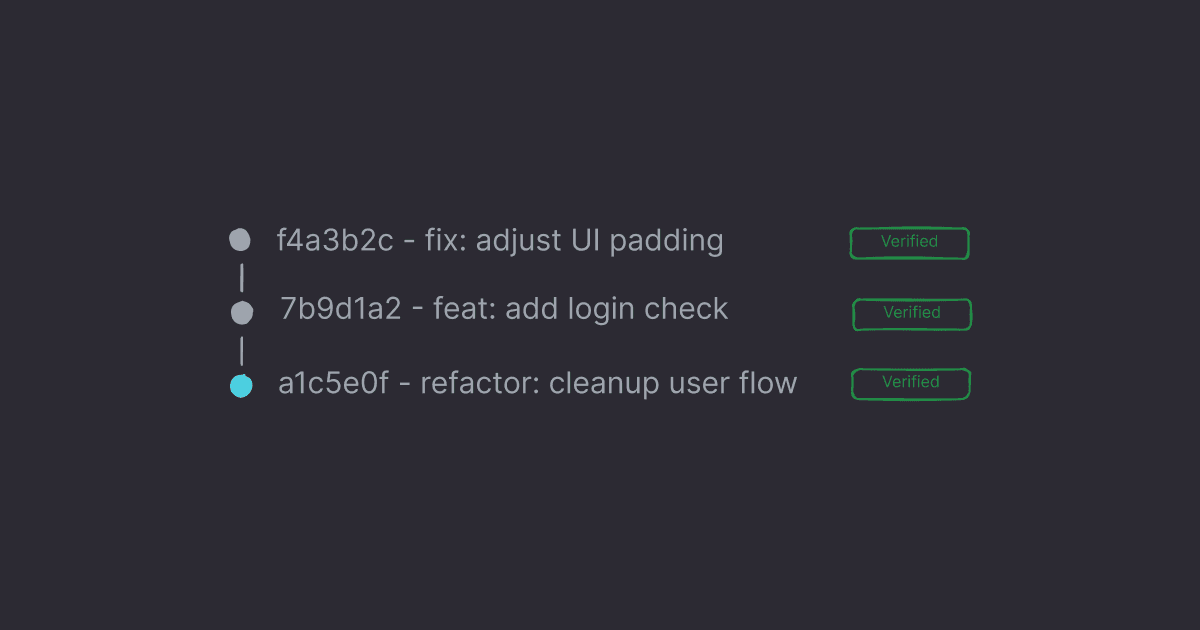Click the cyan dot for commit a1c5e0f
1200x630 pixels.
click(241, 385)
